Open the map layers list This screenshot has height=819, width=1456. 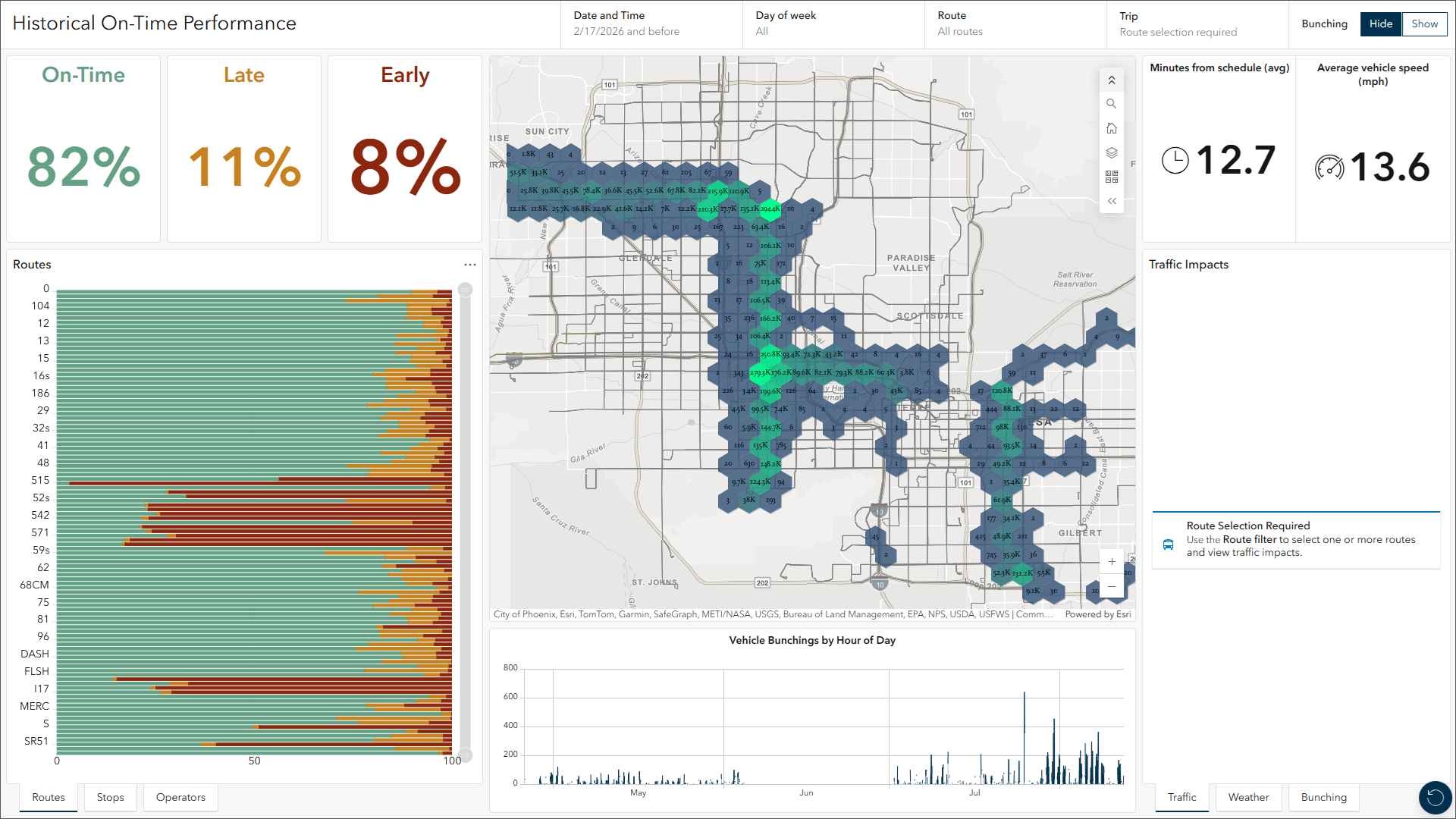tap(1111, 152)
